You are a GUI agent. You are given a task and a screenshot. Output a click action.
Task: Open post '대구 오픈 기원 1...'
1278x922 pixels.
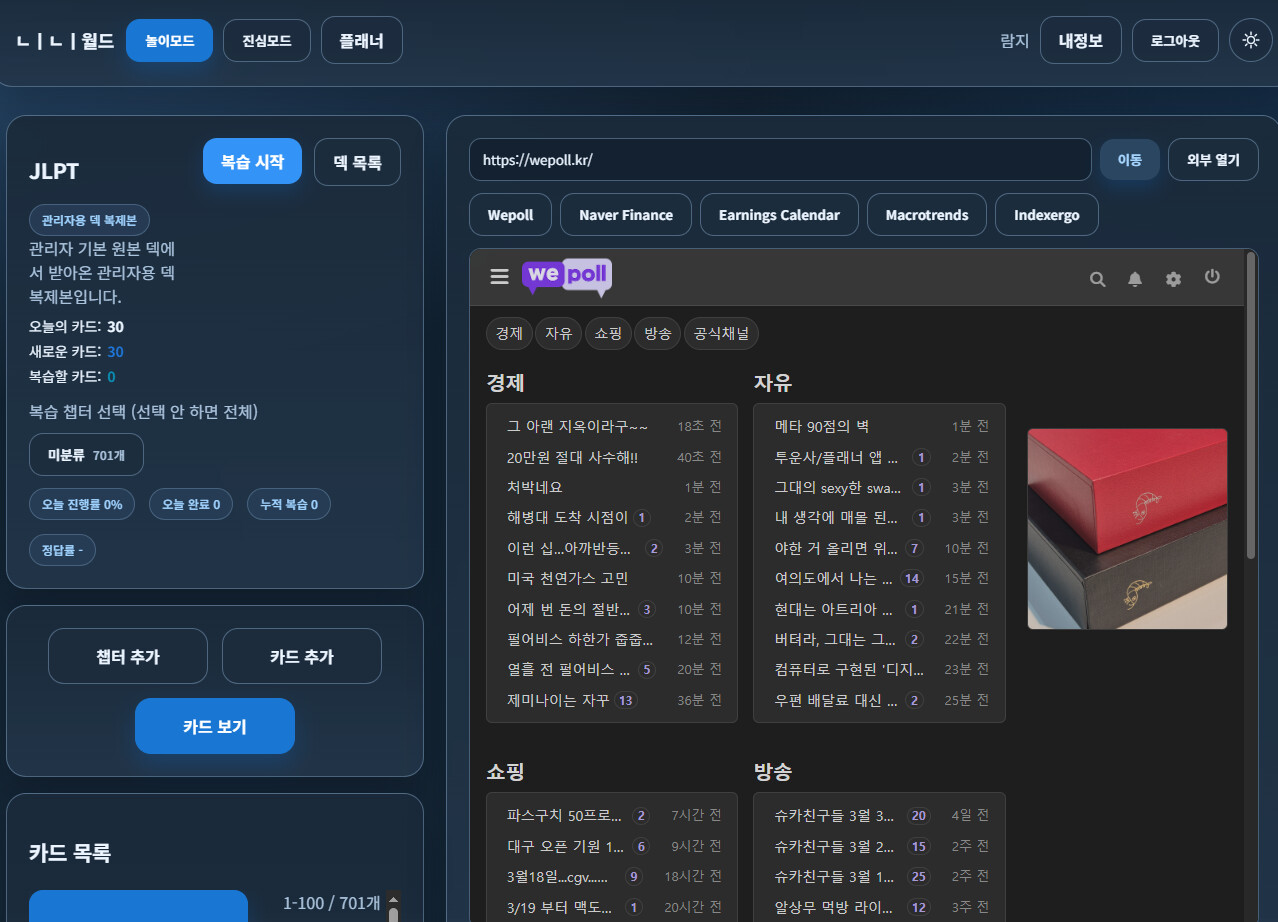coord(565,846)
